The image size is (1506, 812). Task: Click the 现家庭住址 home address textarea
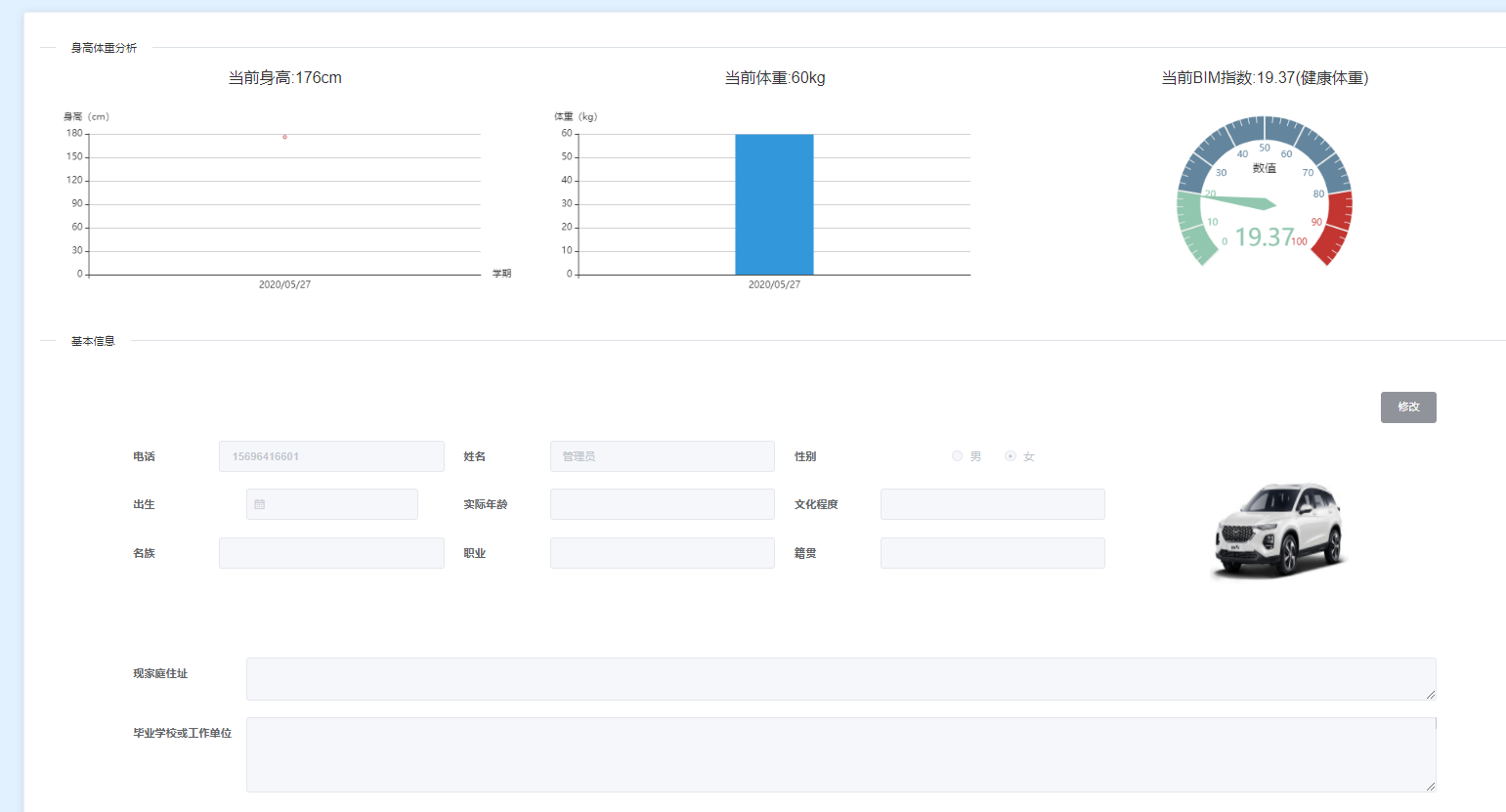coord(841,679)
